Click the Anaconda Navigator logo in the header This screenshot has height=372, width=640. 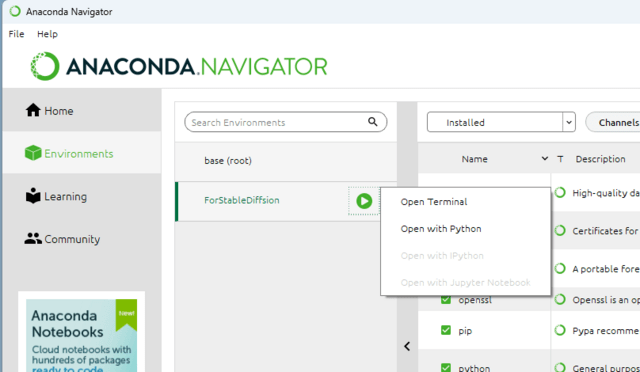click(x=179, y=66)
